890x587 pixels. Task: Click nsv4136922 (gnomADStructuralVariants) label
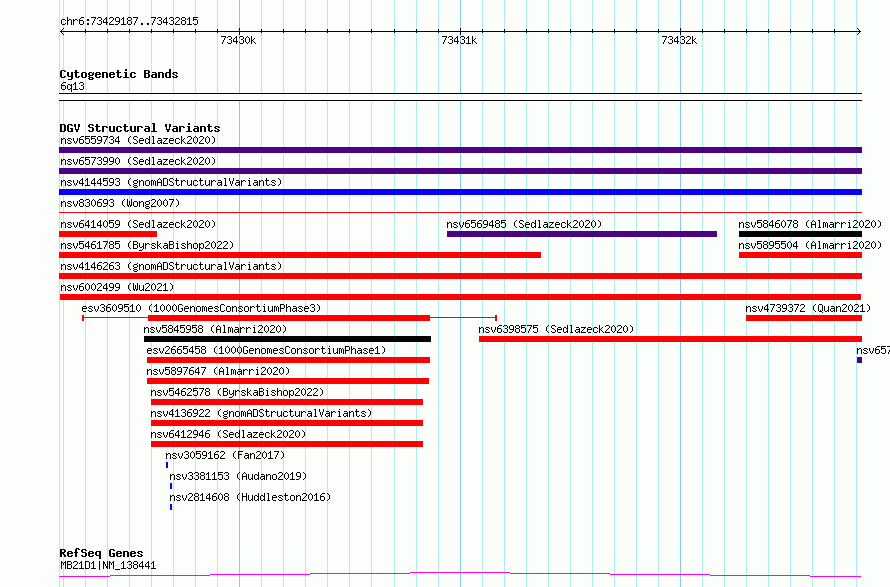coord(261,413)
